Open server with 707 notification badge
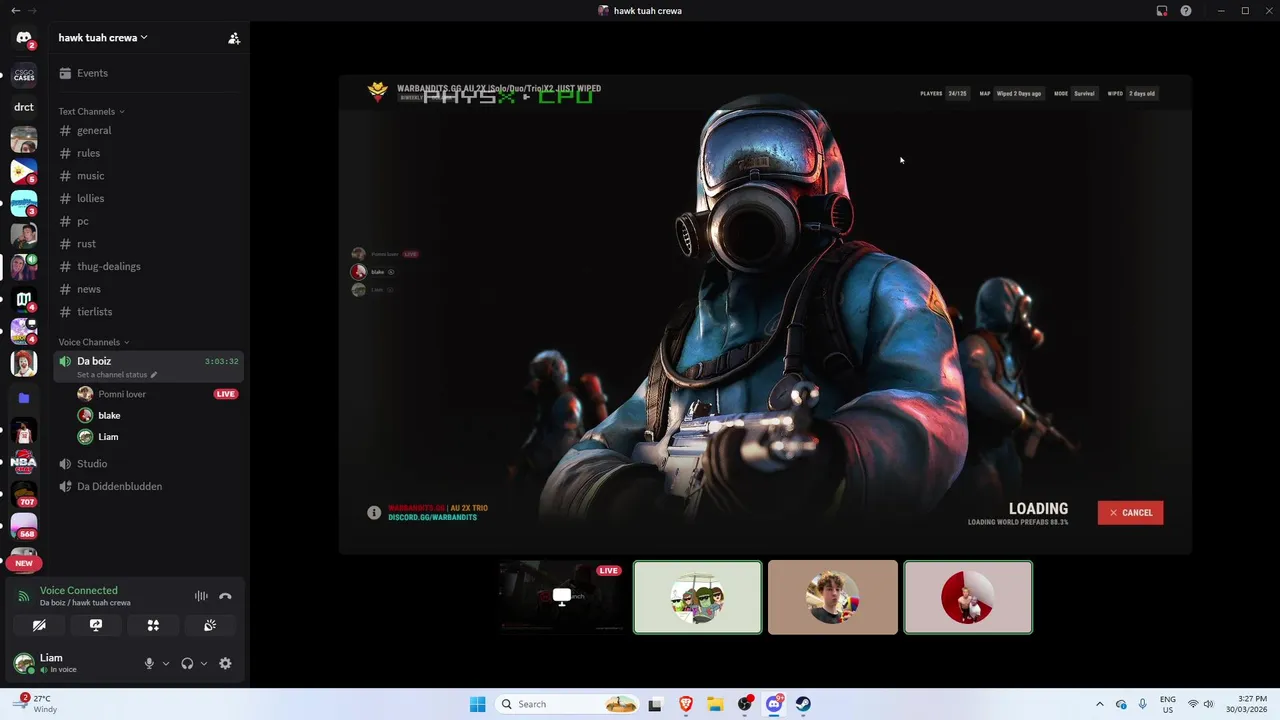The image size is (1280, 720). click(x=24, y=494)
